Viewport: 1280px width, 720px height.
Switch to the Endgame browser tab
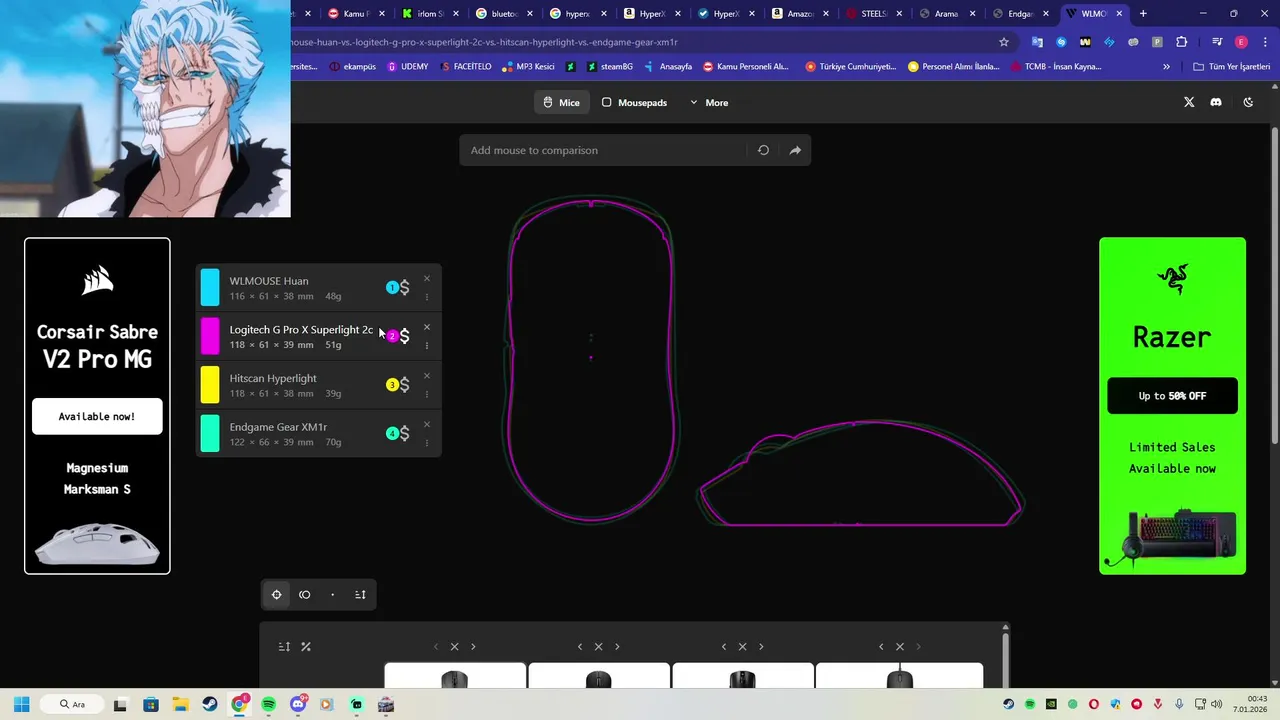1021,14
